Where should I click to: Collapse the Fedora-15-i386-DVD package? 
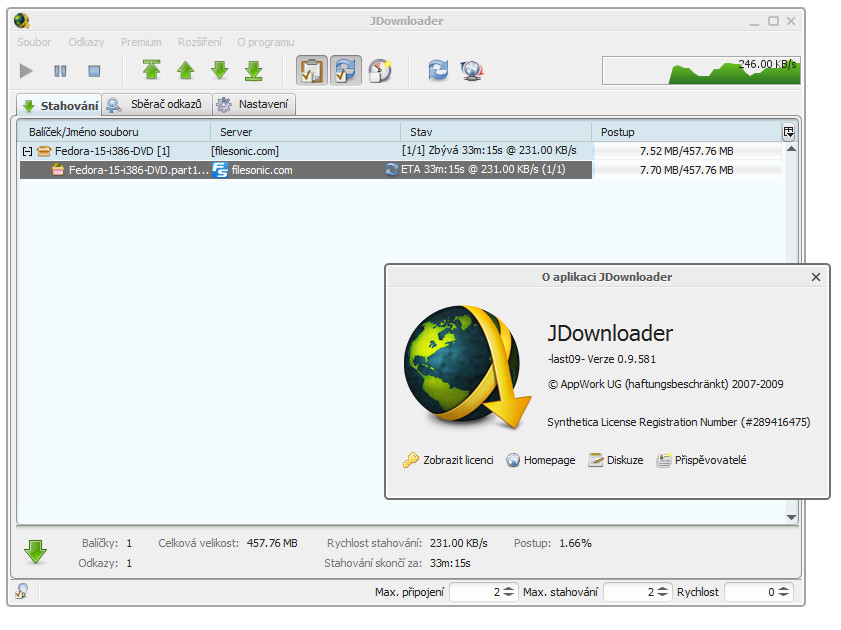pos(27,151)
